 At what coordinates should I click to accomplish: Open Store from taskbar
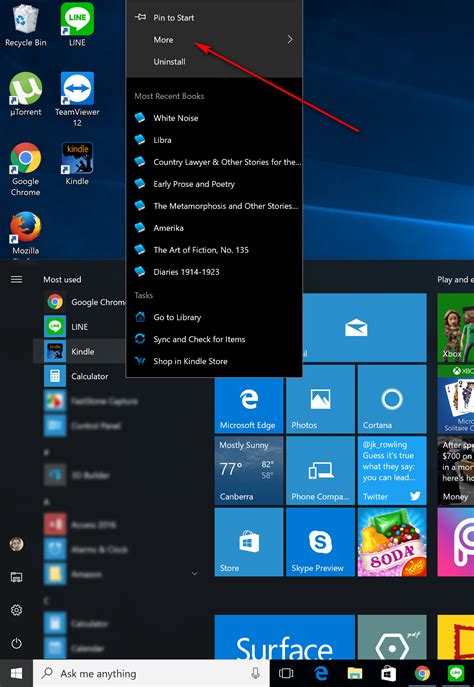388,673
